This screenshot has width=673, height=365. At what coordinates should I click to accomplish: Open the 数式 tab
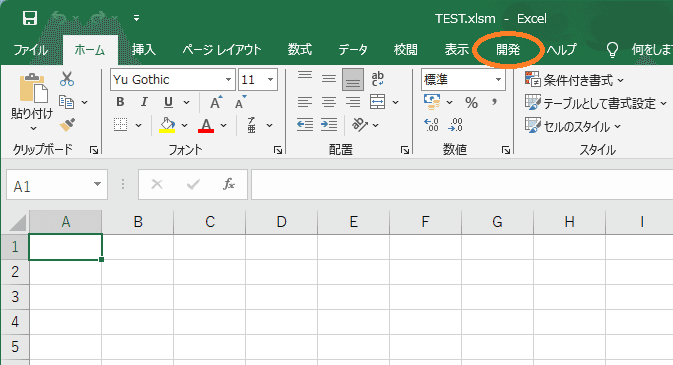click(300, 50)
